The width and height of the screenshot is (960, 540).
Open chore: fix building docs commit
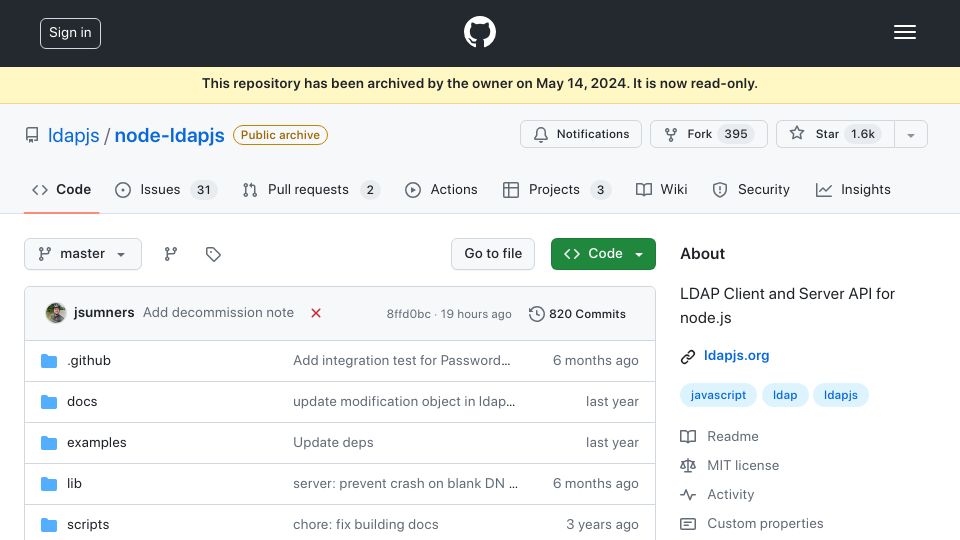point(366,525)
